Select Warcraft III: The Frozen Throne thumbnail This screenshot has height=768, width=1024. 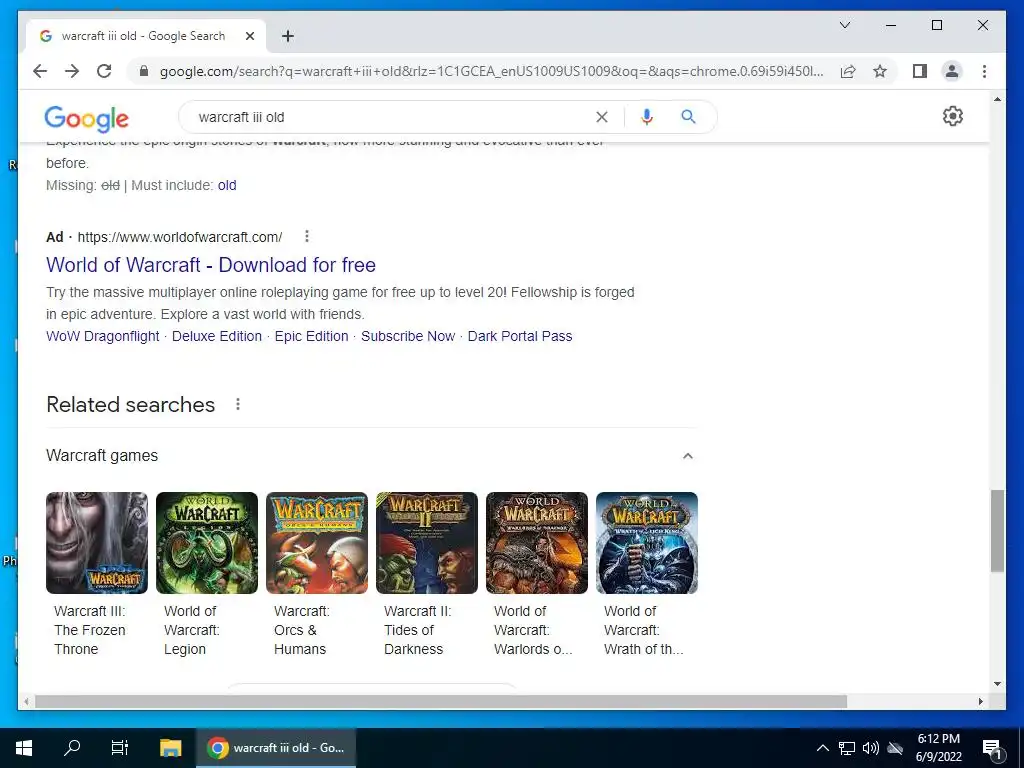pos(97,543)
